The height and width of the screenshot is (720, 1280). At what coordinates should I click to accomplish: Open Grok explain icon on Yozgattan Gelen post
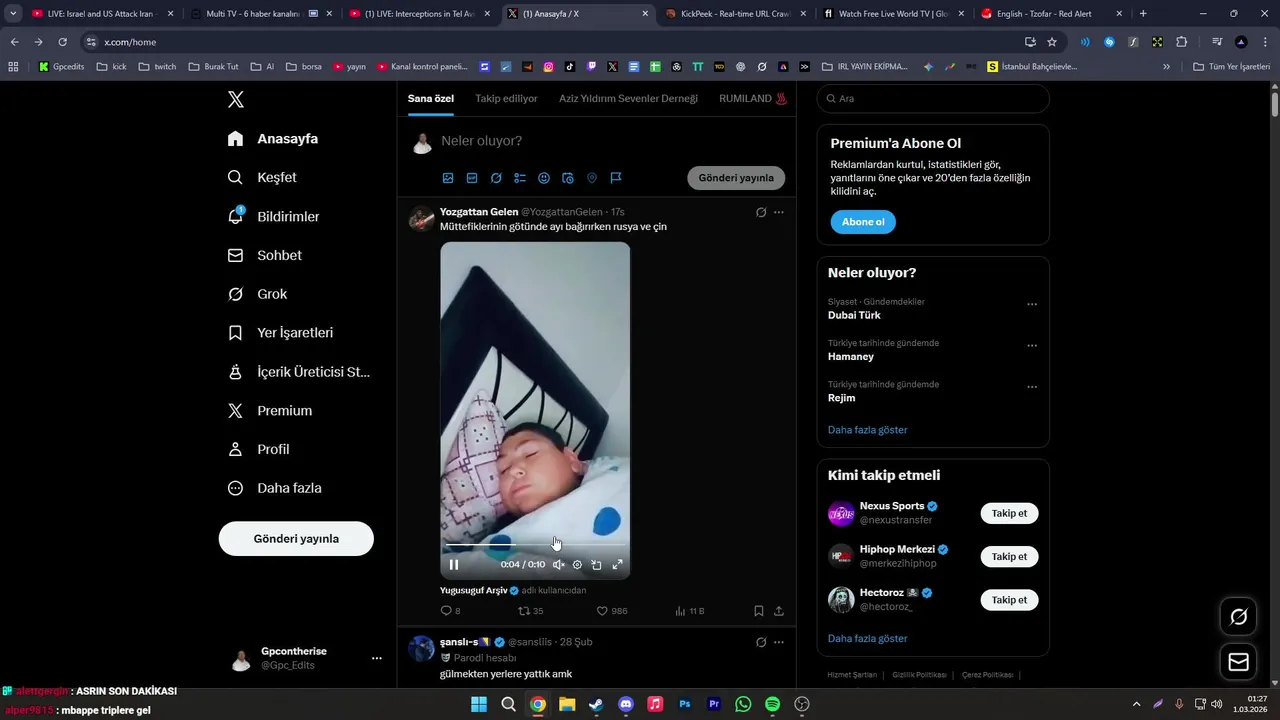(761, 212)
